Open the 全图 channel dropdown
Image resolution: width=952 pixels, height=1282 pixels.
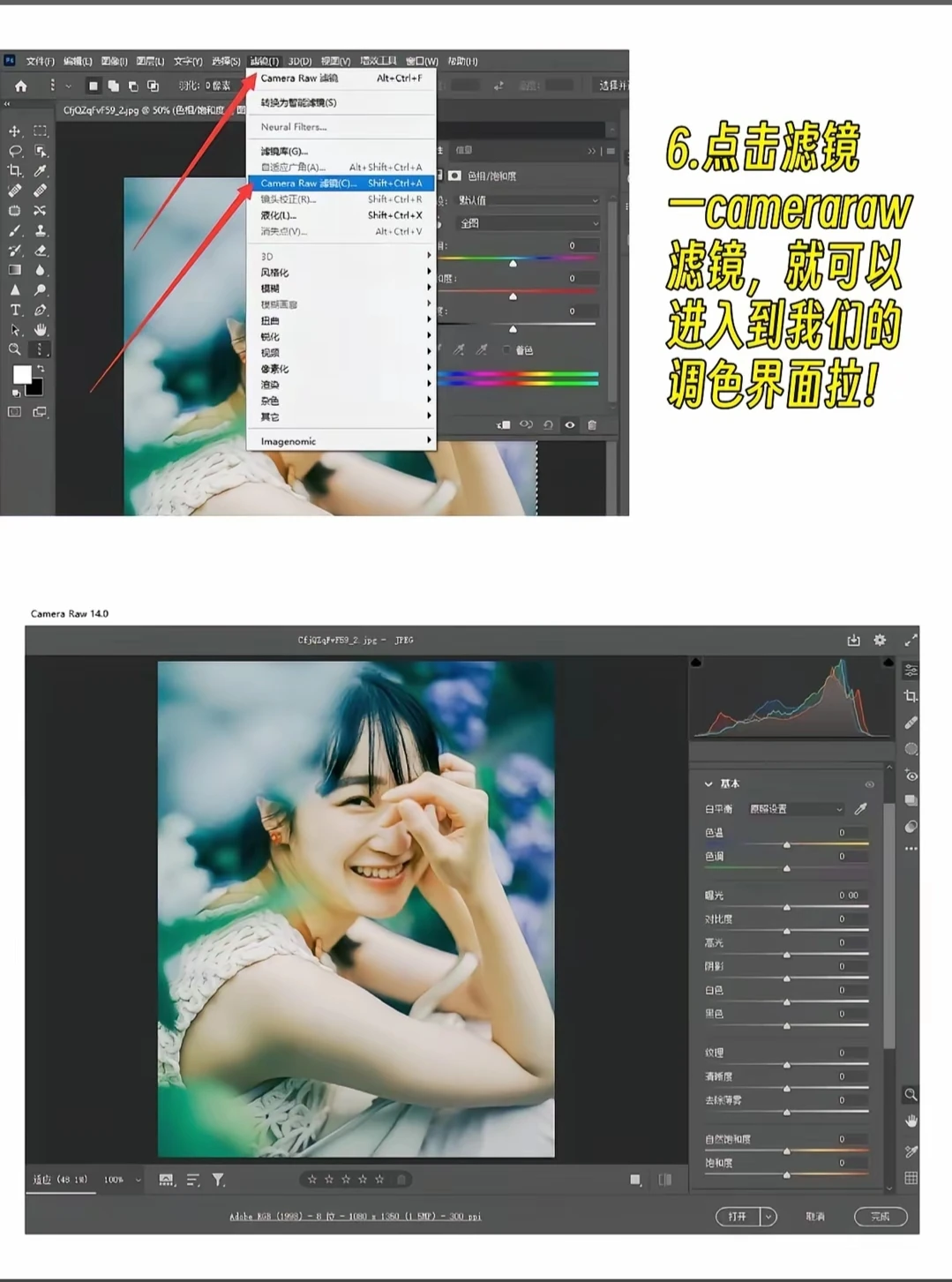528,223
